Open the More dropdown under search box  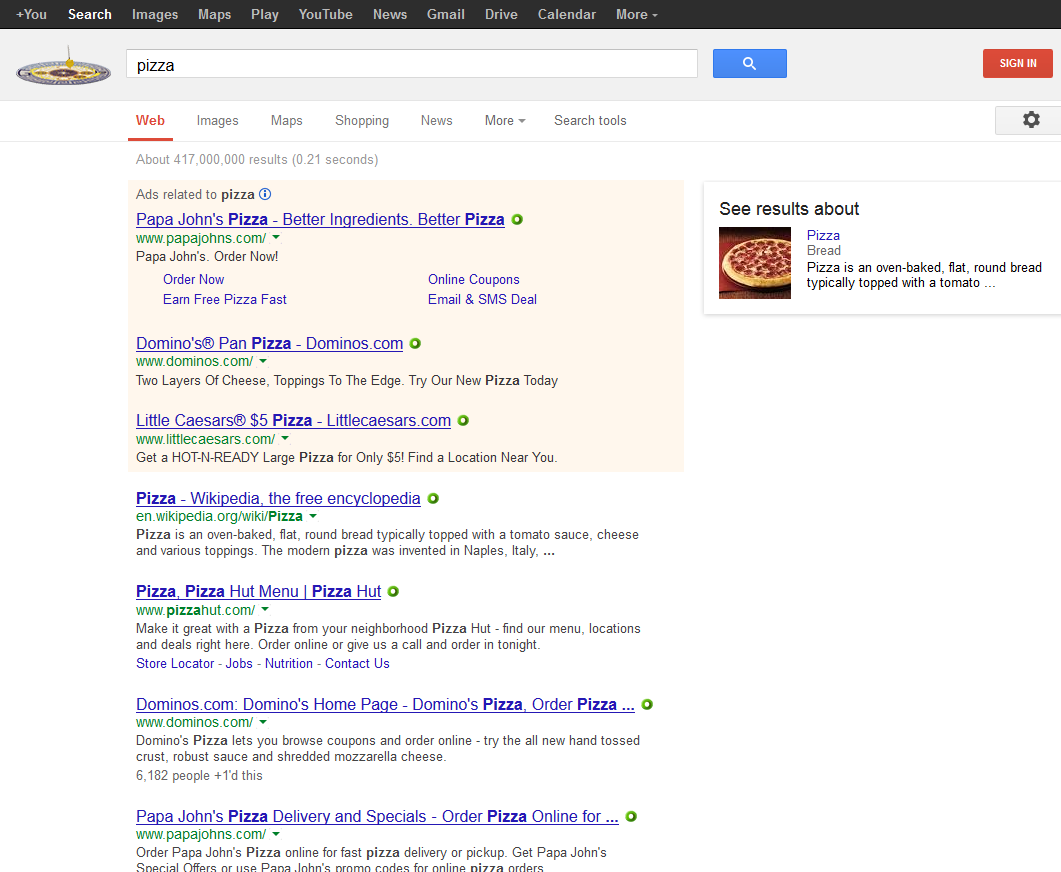click(505, 120)
